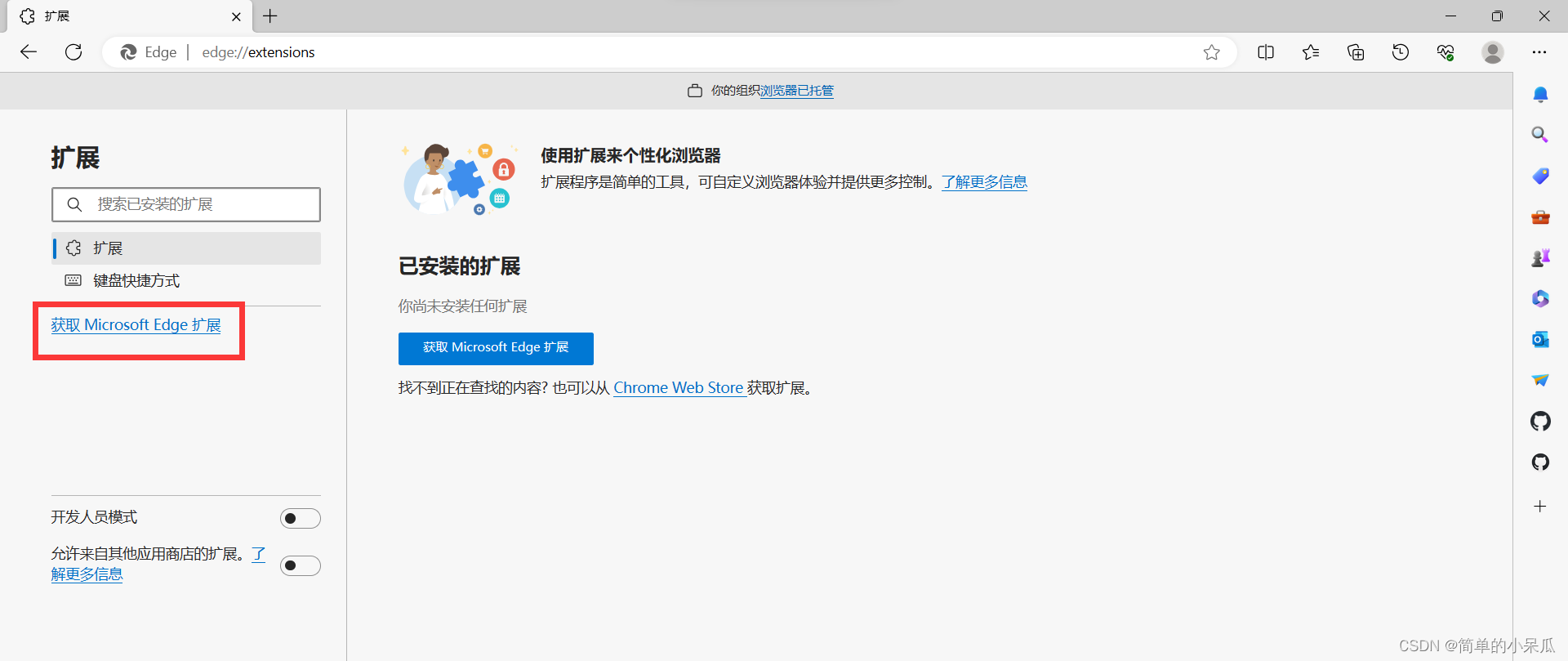
Task: Open the Chrome Web Store link
Action: tap(679, 388)
